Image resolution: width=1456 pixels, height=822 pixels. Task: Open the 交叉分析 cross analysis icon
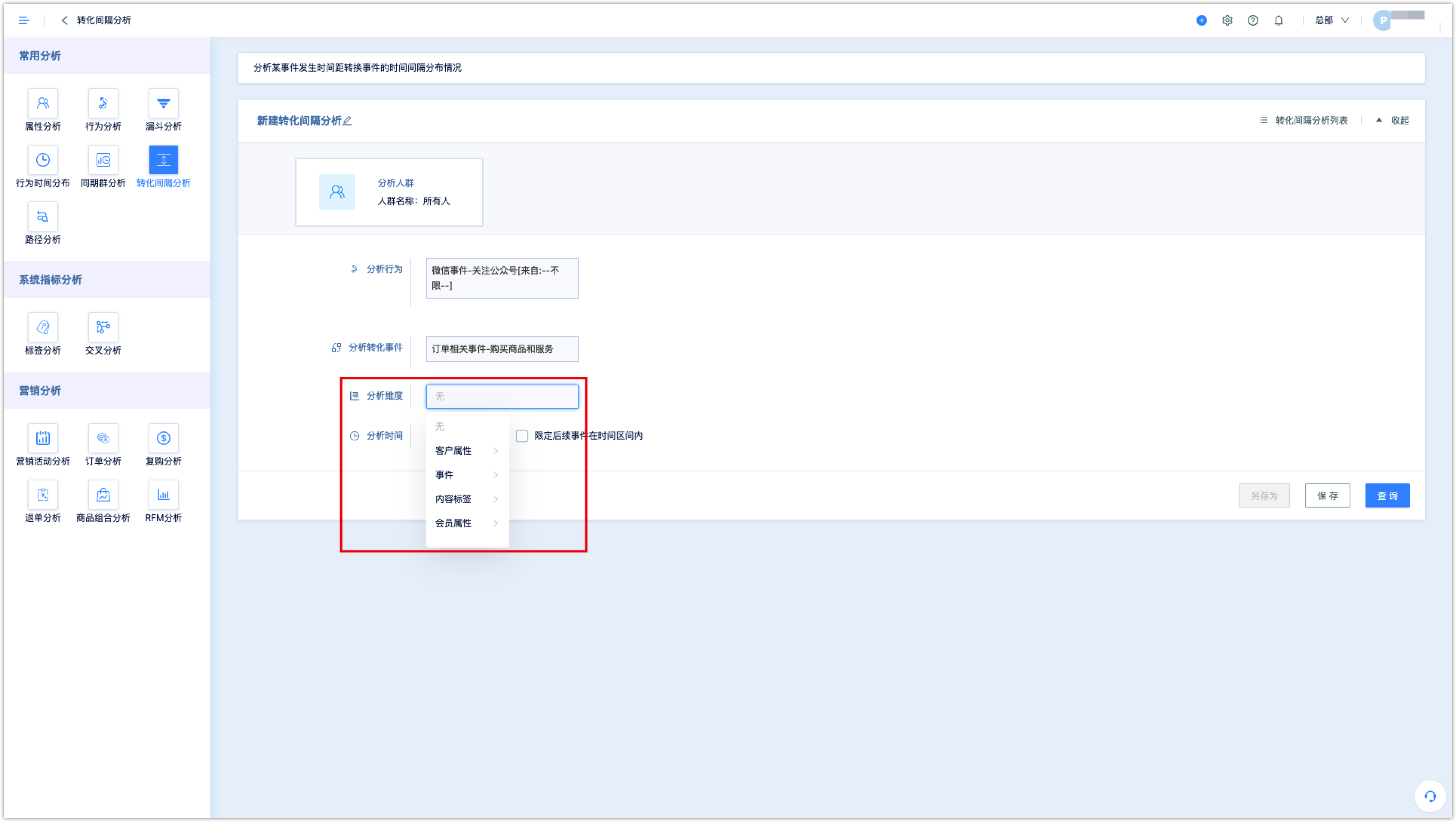(103, 327)
